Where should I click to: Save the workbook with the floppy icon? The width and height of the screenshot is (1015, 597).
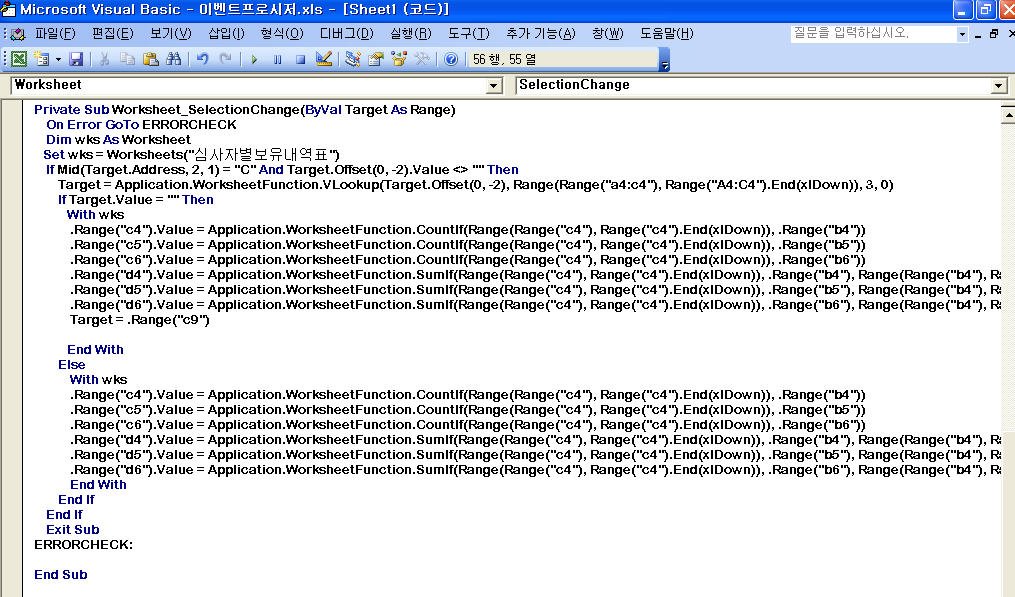pos(76,60)
